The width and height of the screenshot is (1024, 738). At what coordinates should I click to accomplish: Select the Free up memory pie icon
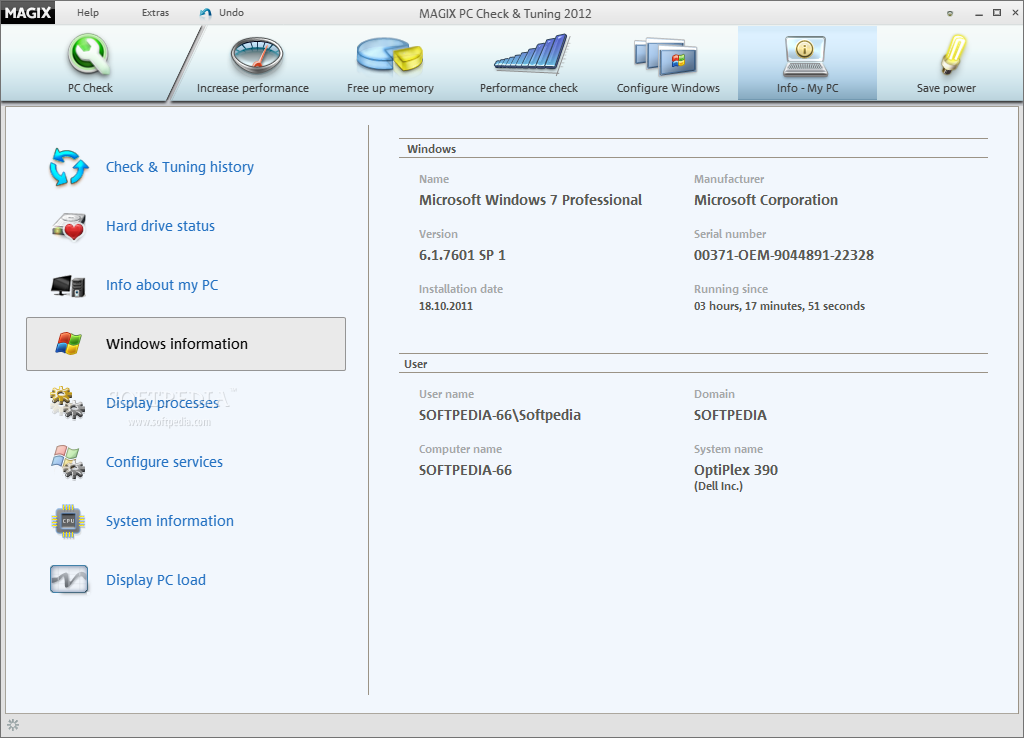pyautogui.click(x=390, y=55)
